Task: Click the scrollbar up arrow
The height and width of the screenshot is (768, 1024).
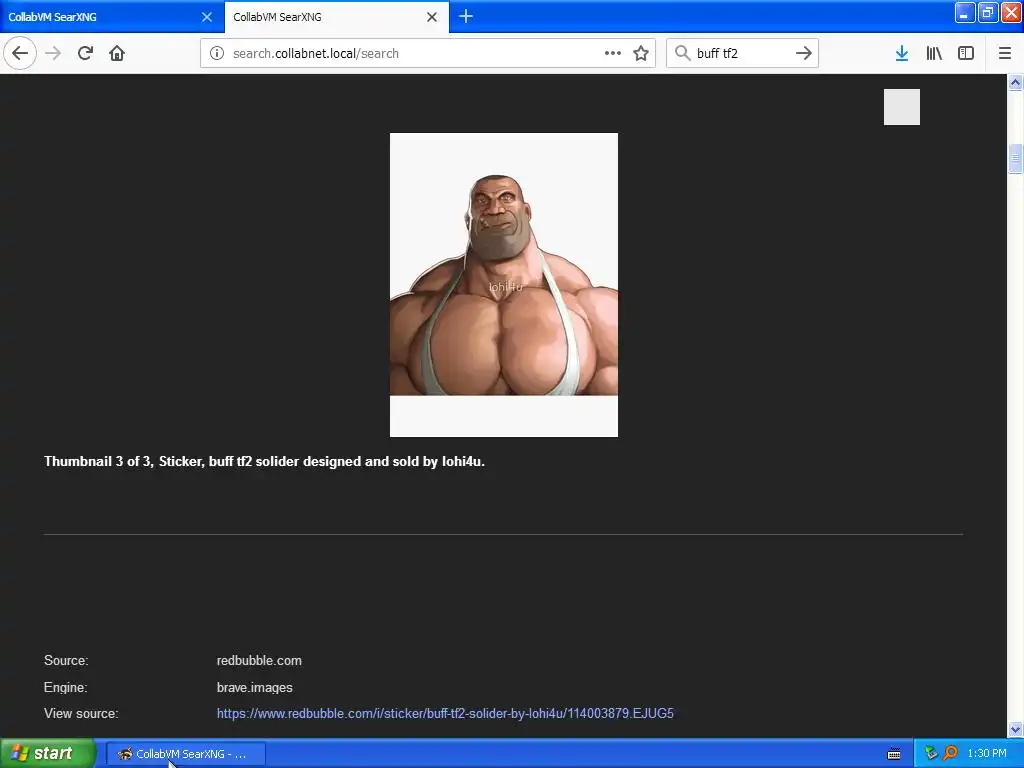Action: pyautogui.click(x=1016, y=82)
